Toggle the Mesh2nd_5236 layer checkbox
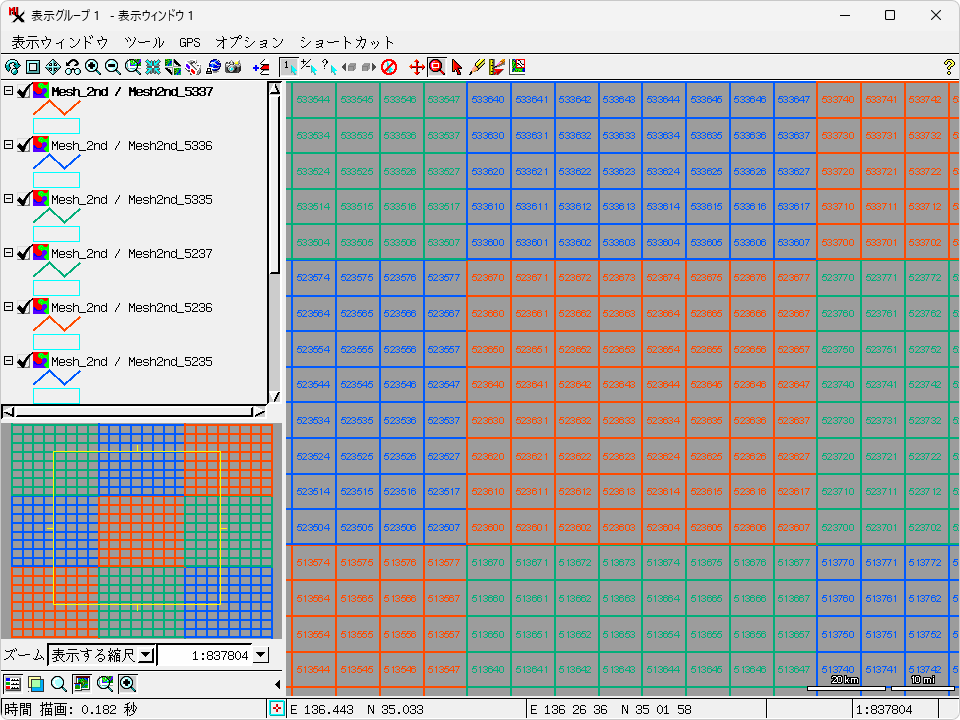 click(x=25, y=308)
